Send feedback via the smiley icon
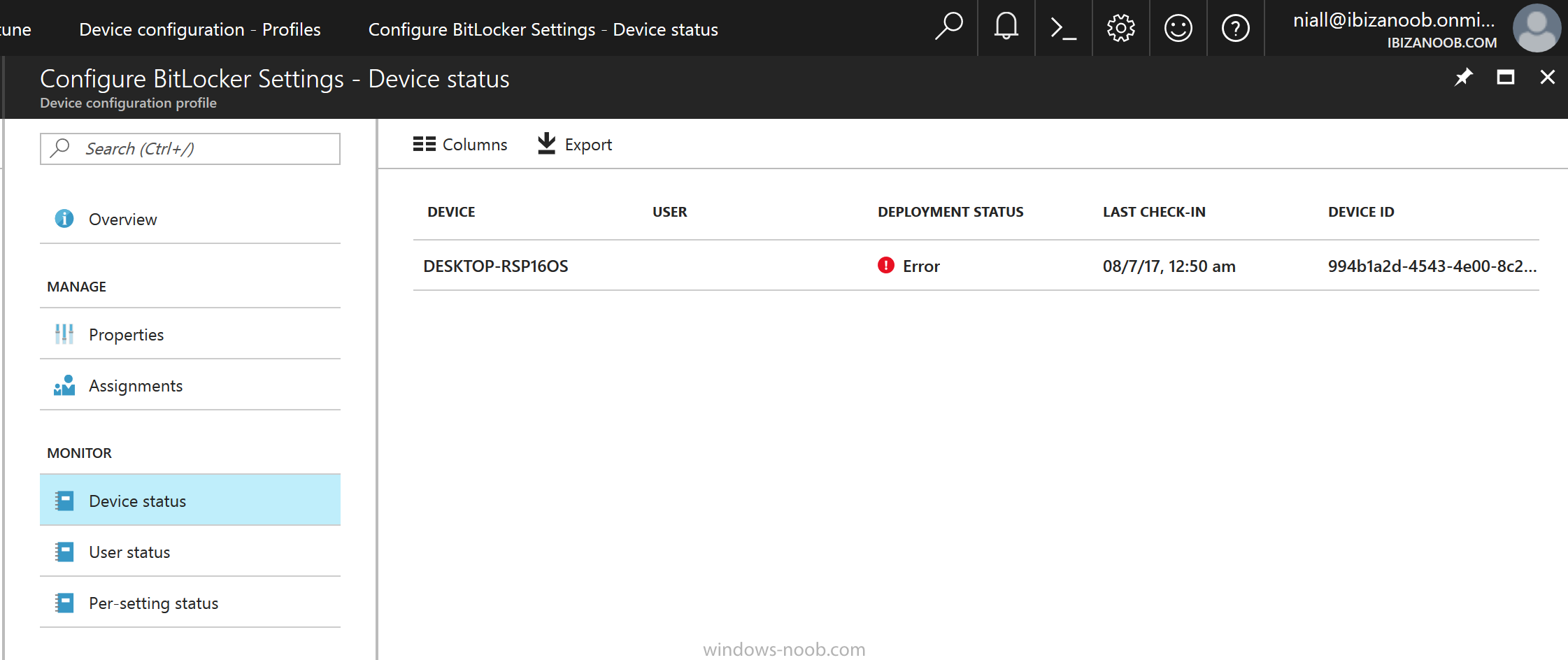The image size is (1568, 660). coord(1178,29)
